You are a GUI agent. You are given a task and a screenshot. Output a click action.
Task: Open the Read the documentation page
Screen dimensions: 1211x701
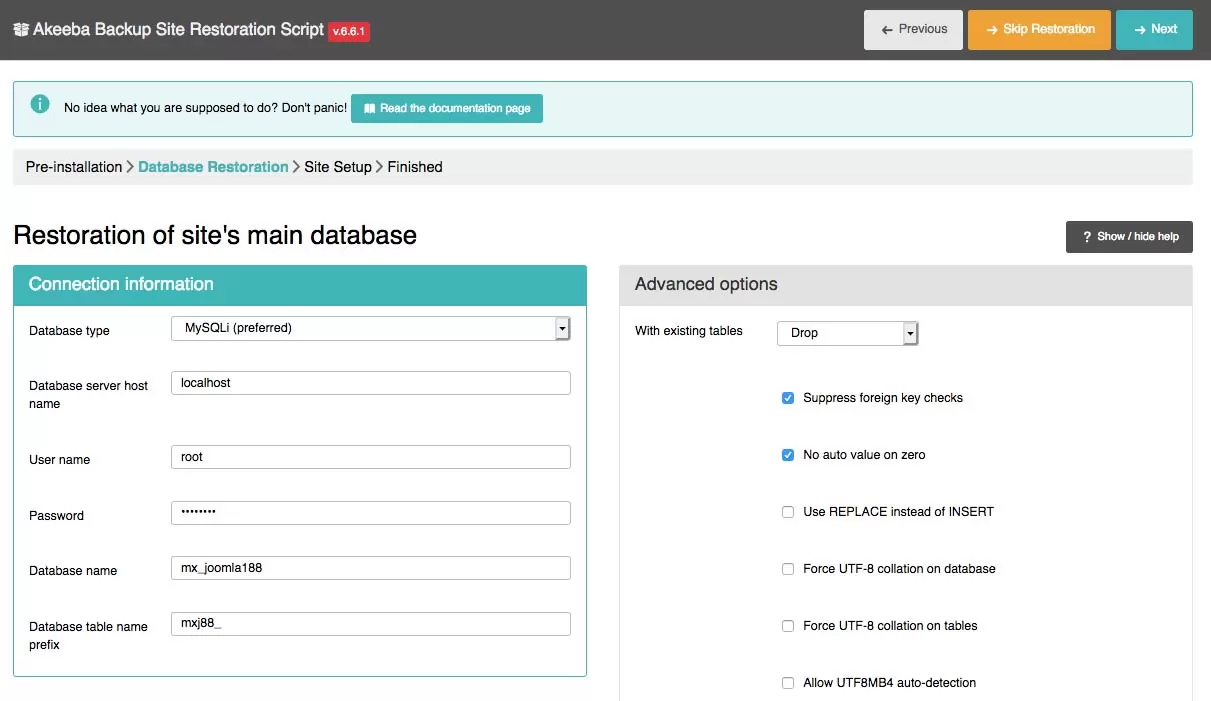[447, 108]
